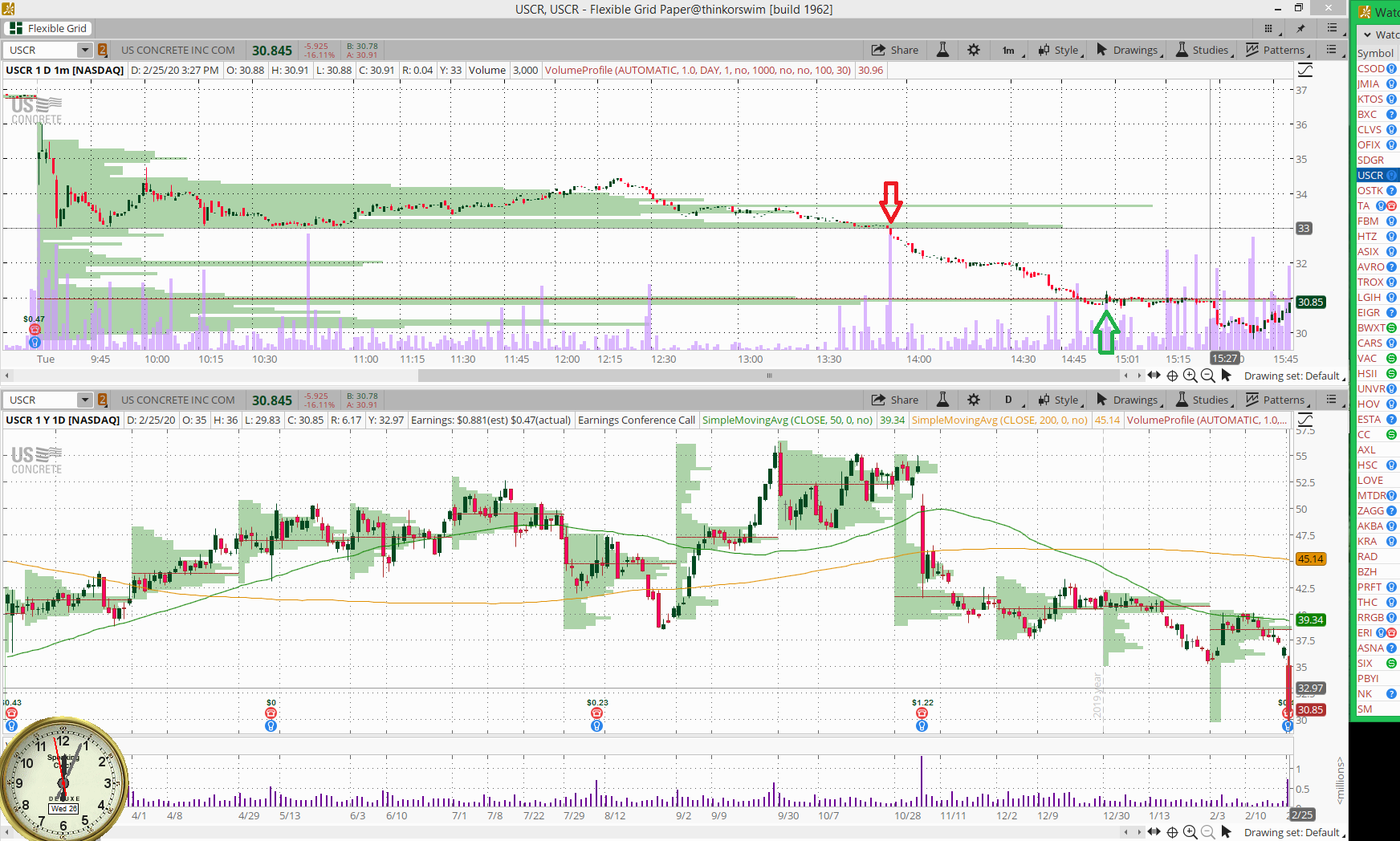Toggle upper chart price axis scale icon
The width and height of the screenshot is (1400, 841).
click(1305, 71)
